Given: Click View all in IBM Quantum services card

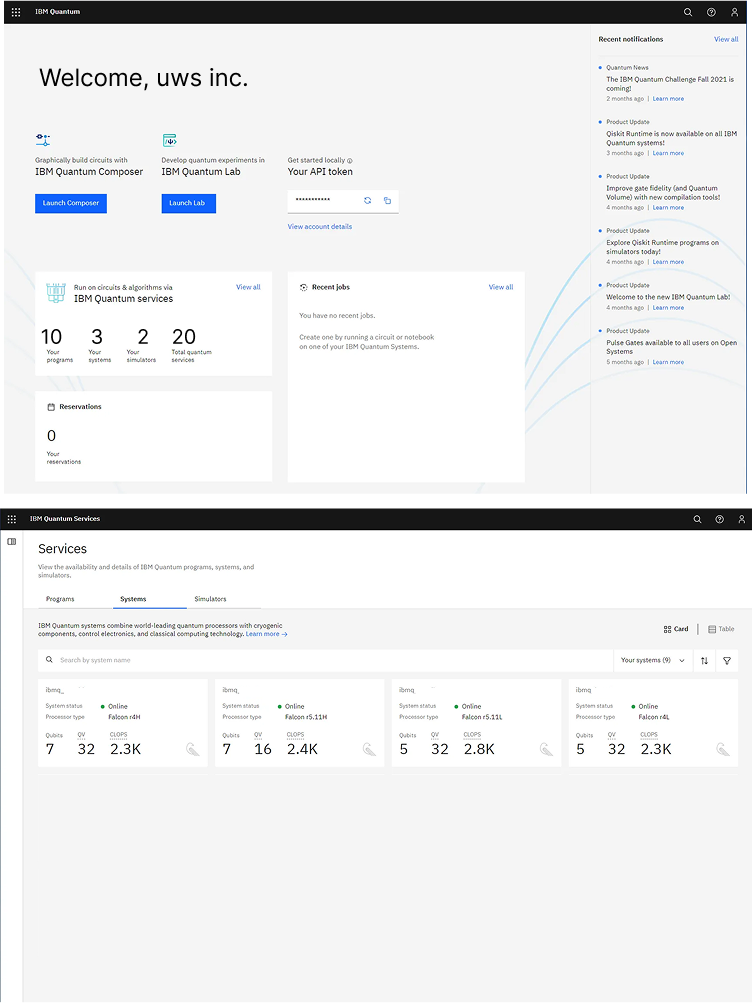Looking at the screenshot, I should click(248, 287).
